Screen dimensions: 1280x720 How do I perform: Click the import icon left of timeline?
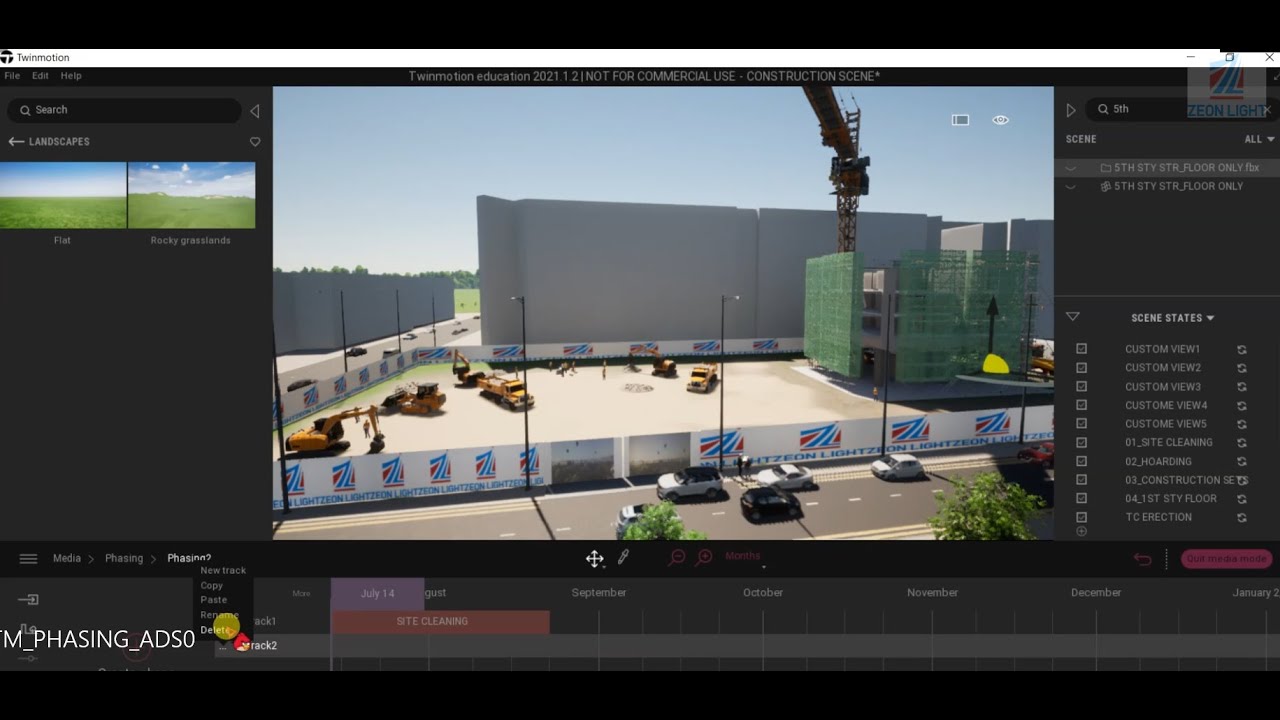[x=28, y=600]
